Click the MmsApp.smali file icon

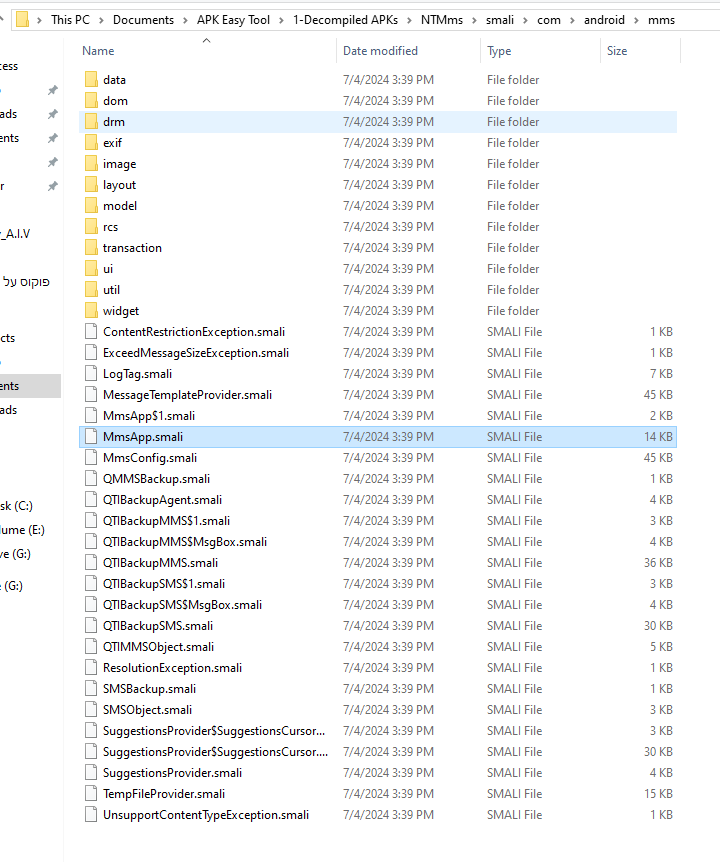(x=91, y=437)
